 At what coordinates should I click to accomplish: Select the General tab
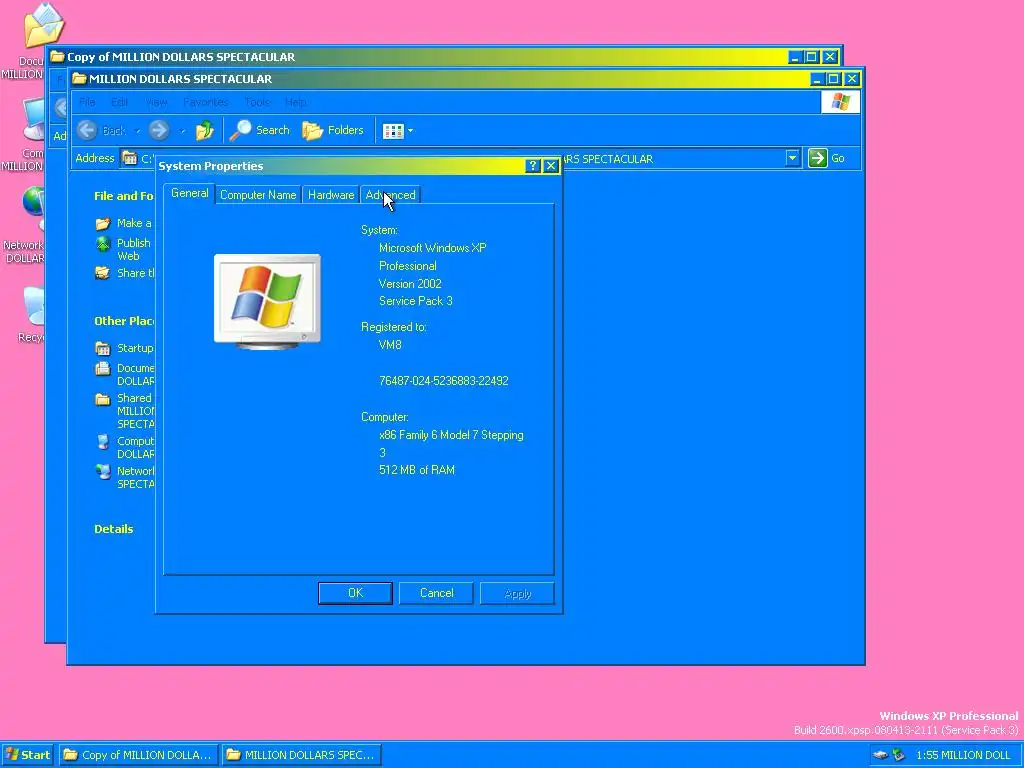click(x=189, y=193)
